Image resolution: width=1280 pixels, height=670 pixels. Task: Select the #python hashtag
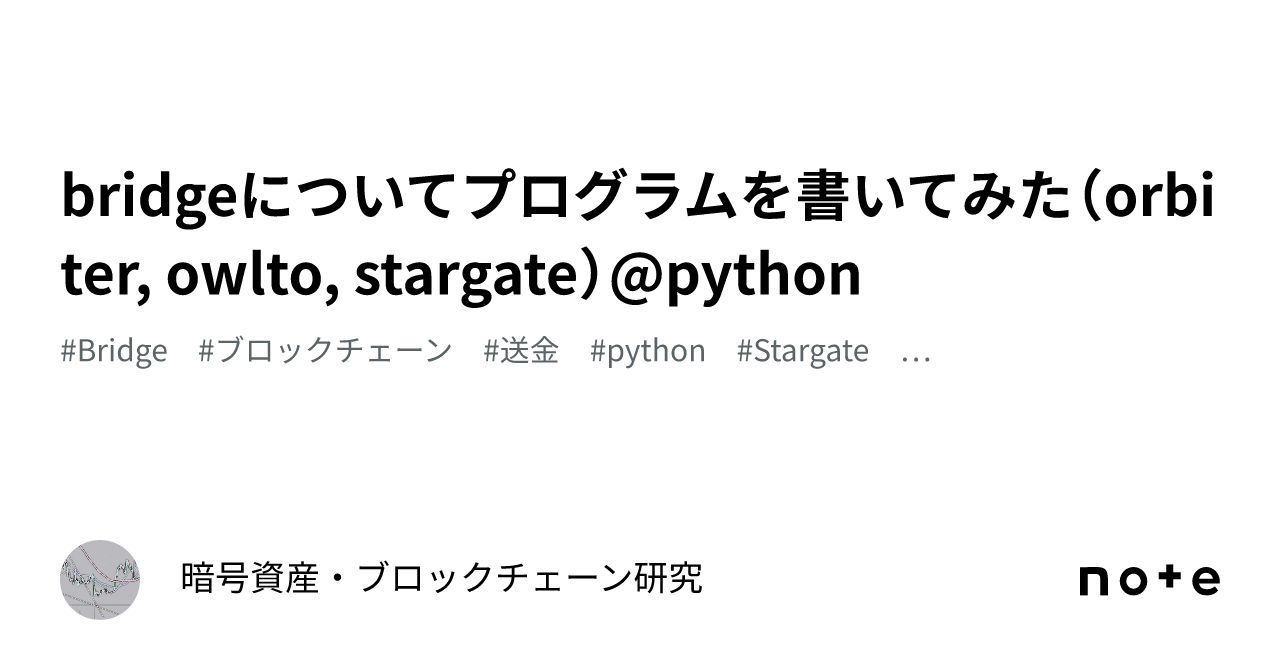(648, 351)
